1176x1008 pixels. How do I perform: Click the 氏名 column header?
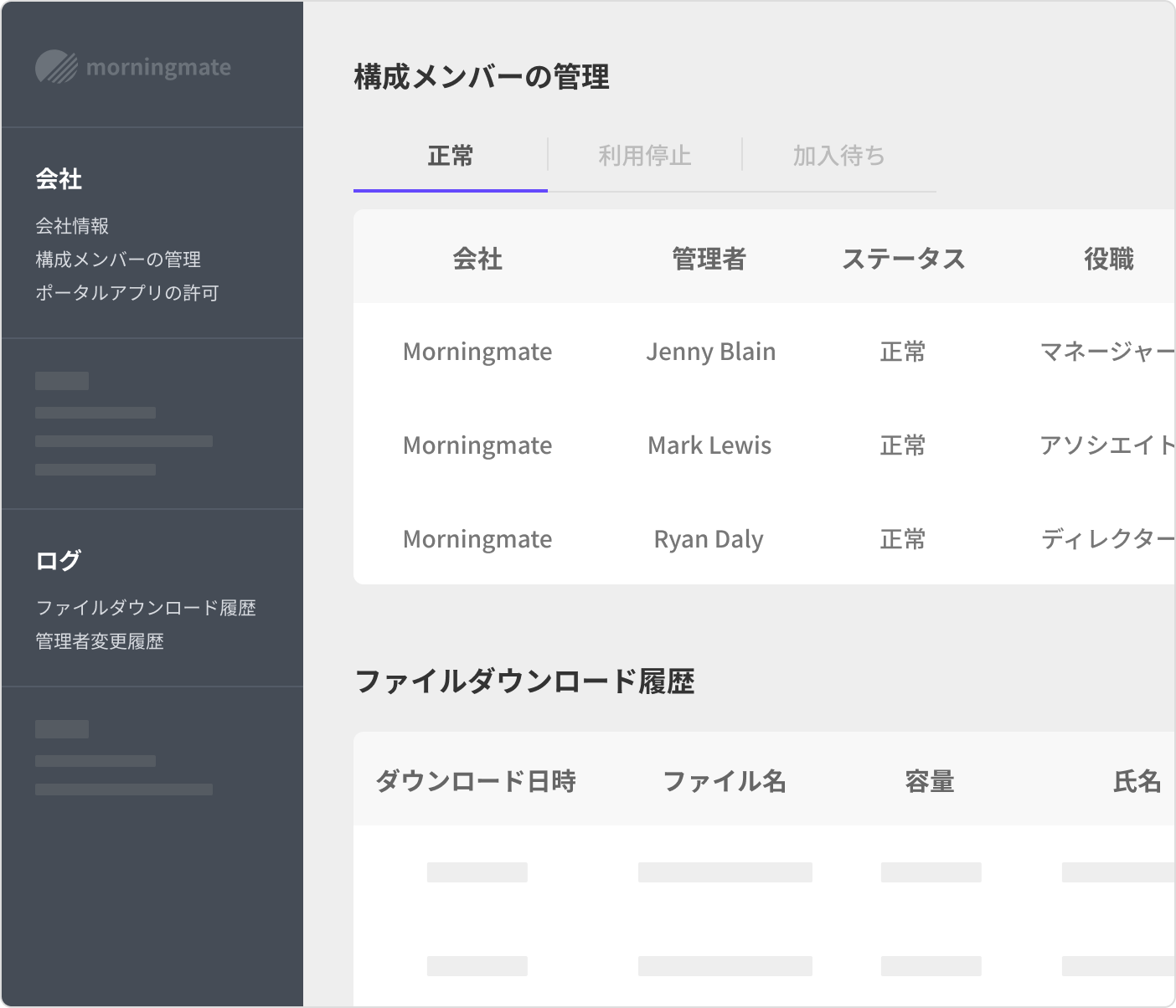(1137, 782)
